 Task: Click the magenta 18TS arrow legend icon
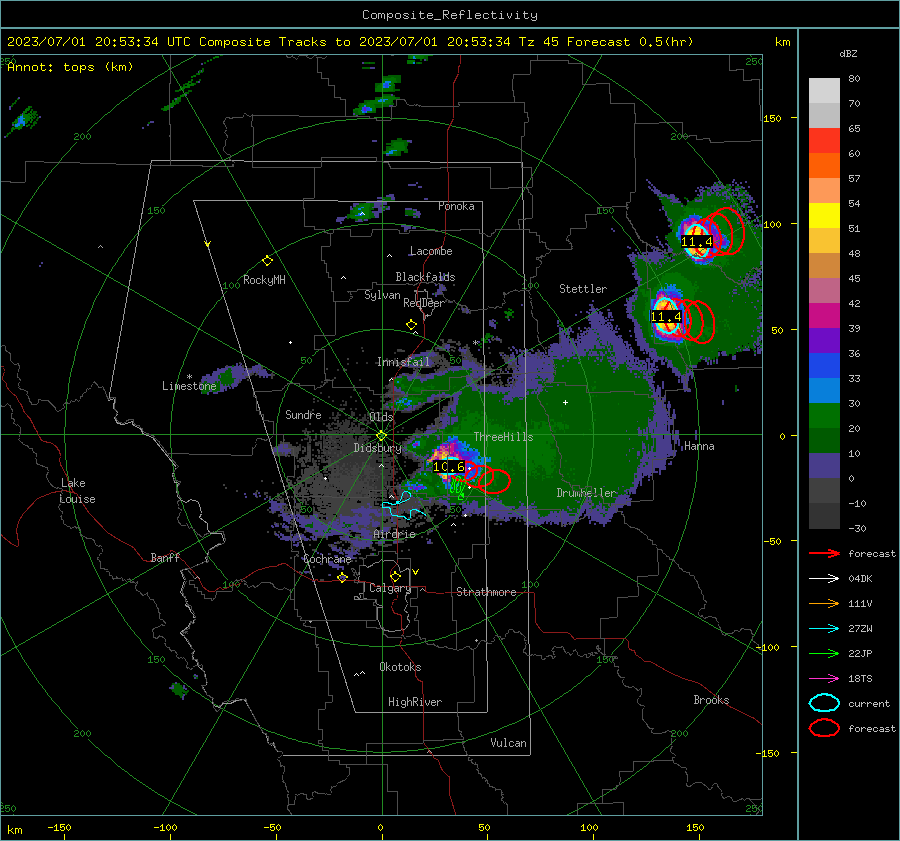(824, 679)
